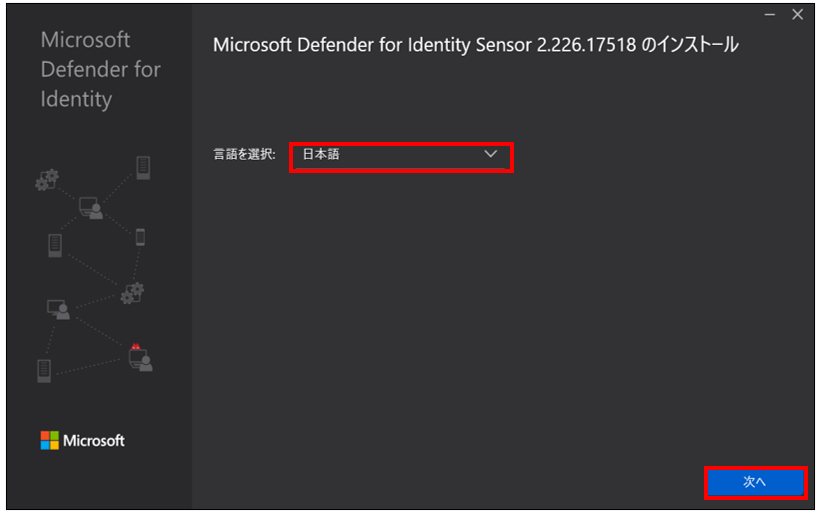Click the user workstation icon on lower left
This screenshot has height=516, width=820.
tap(58, 309)
